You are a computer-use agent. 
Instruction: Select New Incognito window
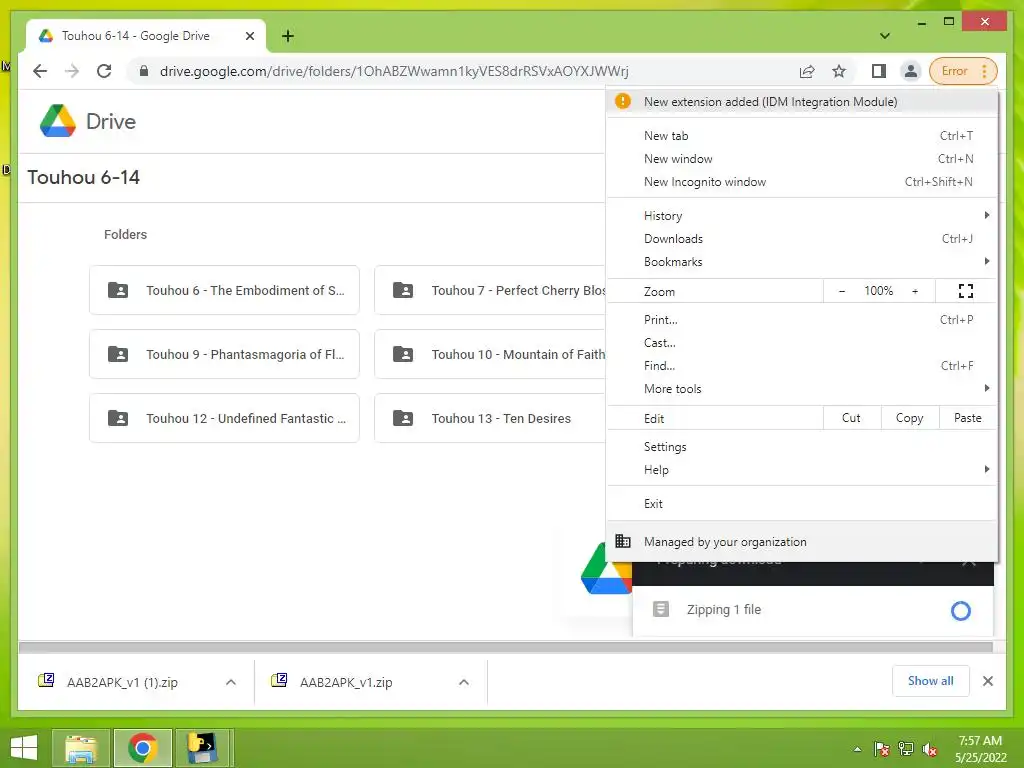click(x=802, y=182)
